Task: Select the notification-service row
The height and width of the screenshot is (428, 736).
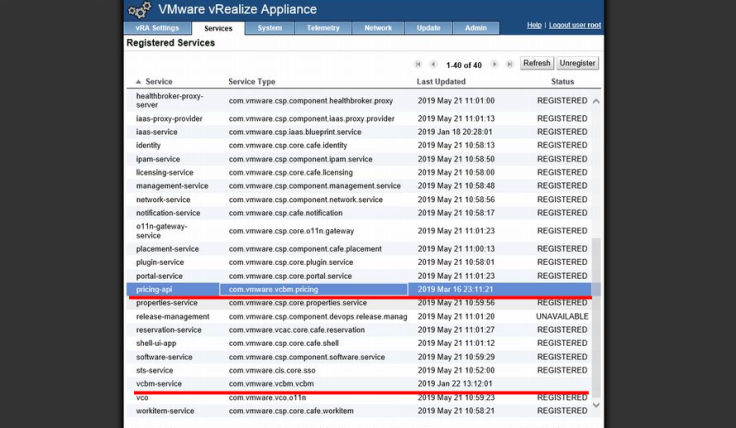Action: (359, 213)
